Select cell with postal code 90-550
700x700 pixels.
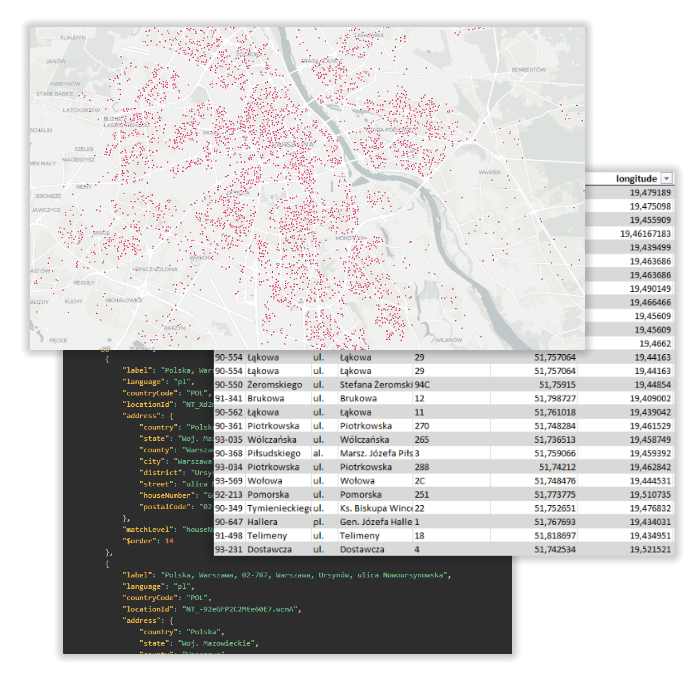[x=229, y=384]
